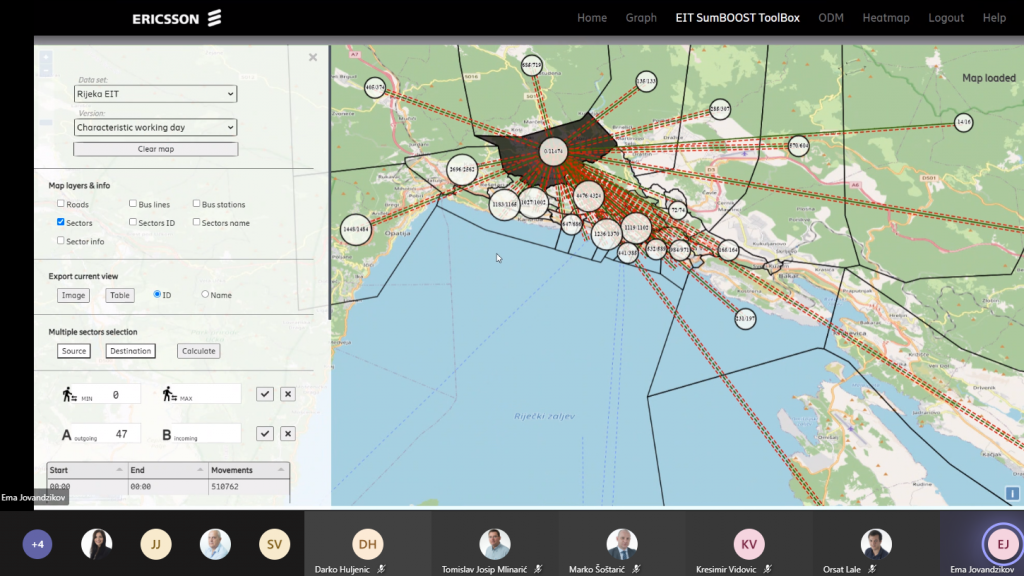Click the Calculate button

click(x=199, y=351)
